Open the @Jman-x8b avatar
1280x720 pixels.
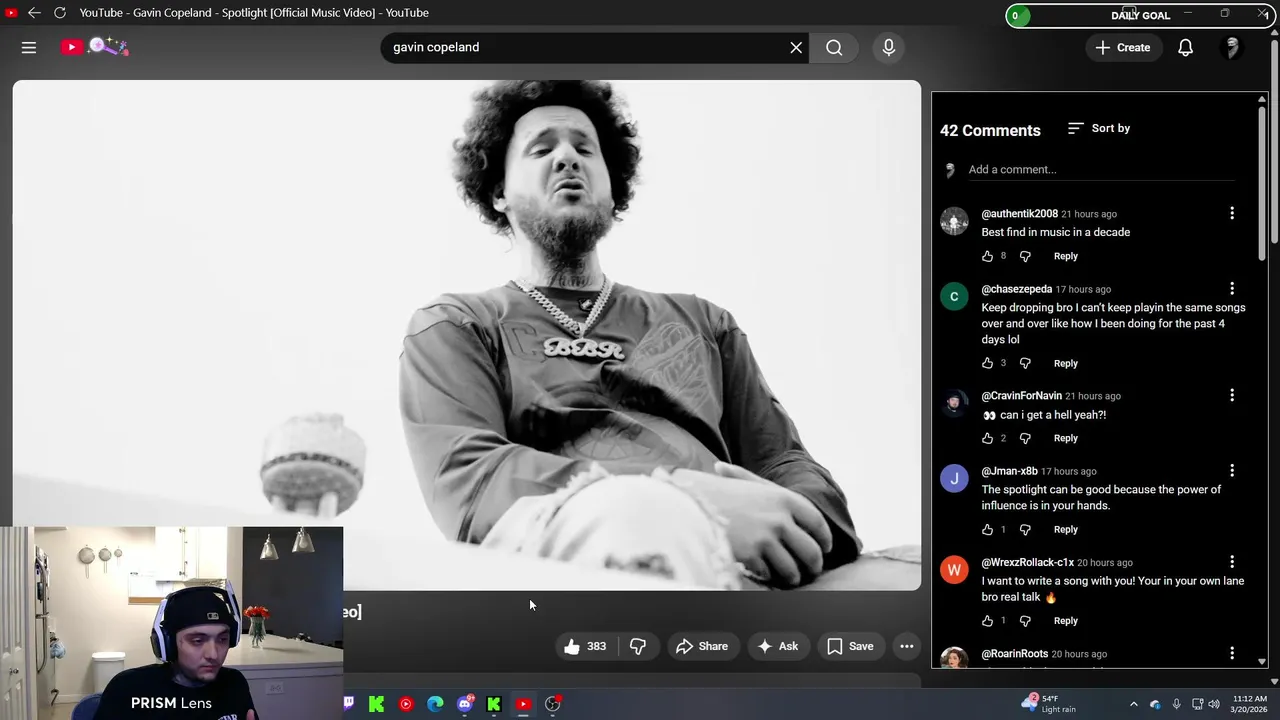tap(954, 478)
